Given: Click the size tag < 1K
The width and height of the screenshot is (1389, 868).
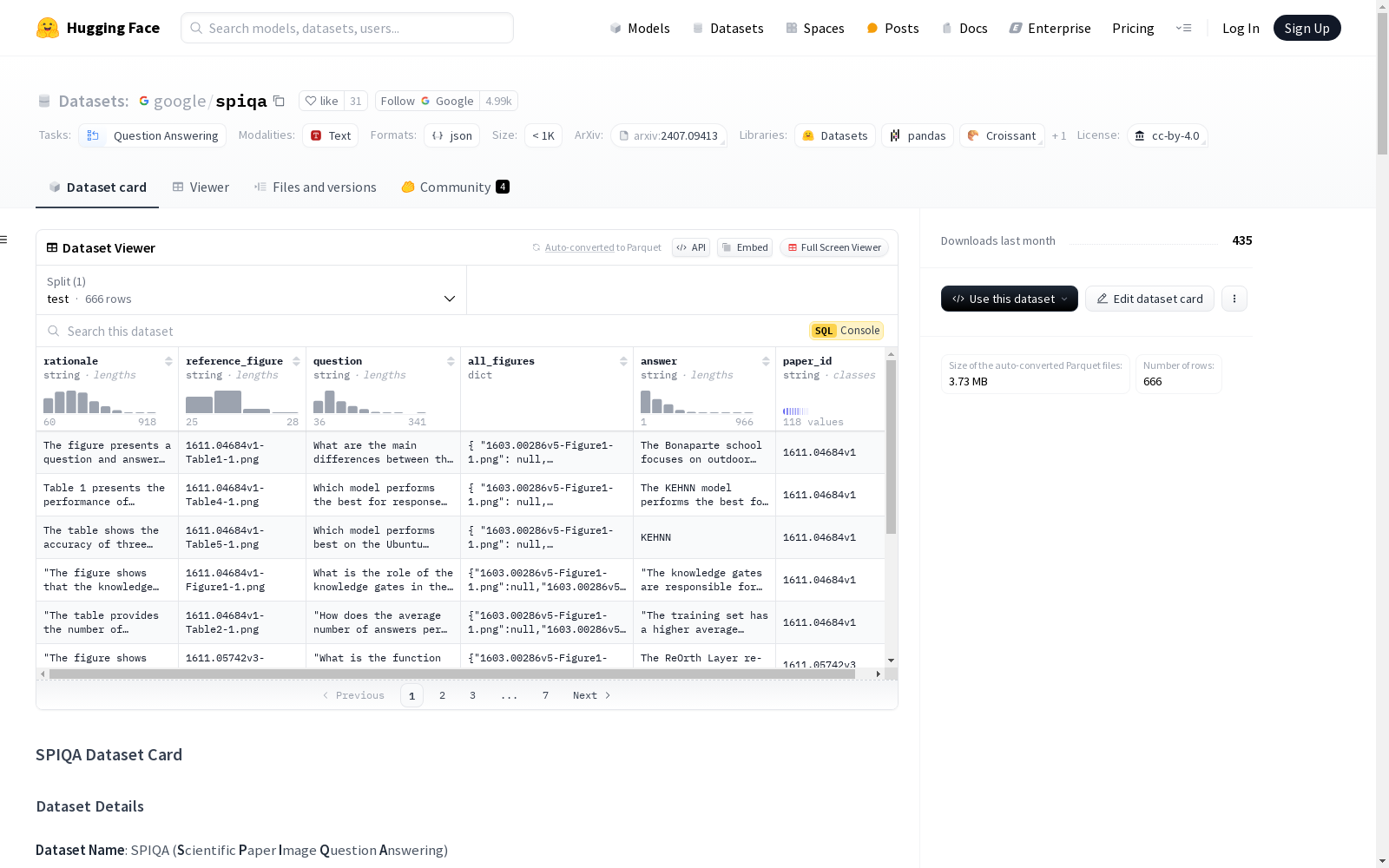Looking at the screenshot, I should 543,135.
